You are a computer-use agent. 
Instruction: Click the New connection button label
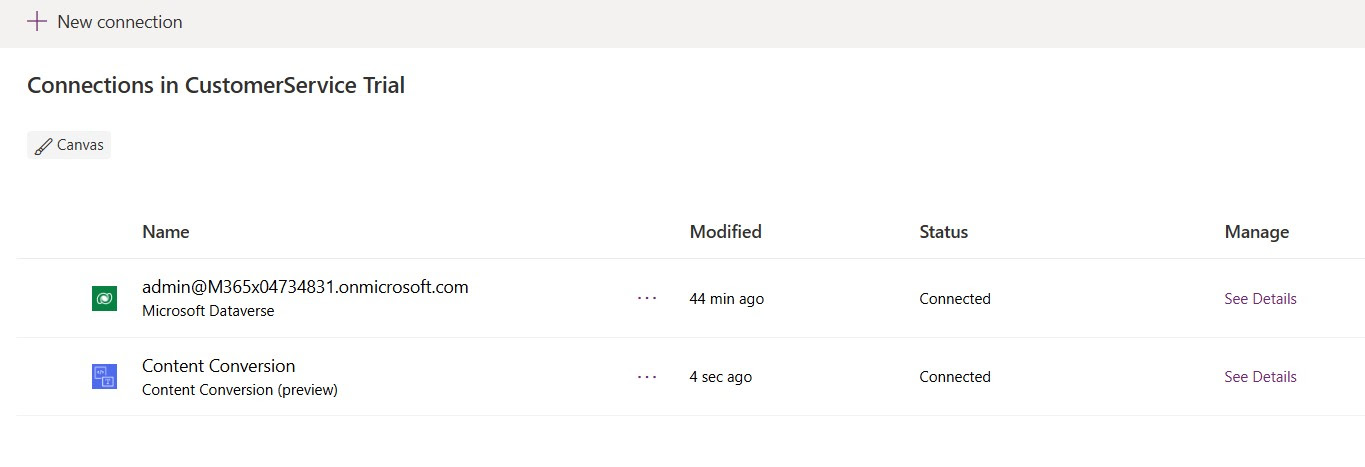point(120,21)
